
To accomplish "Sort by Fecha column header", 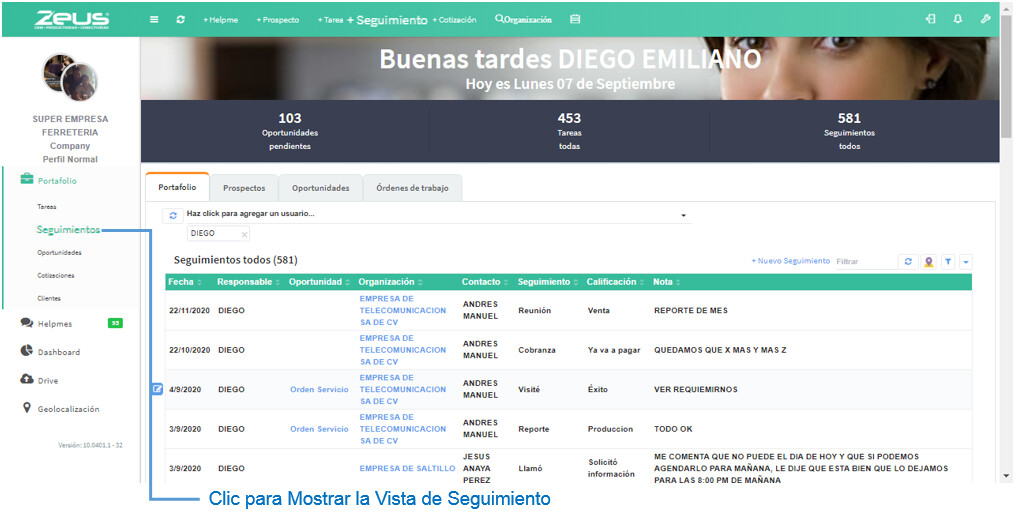I will click(185, 282).
